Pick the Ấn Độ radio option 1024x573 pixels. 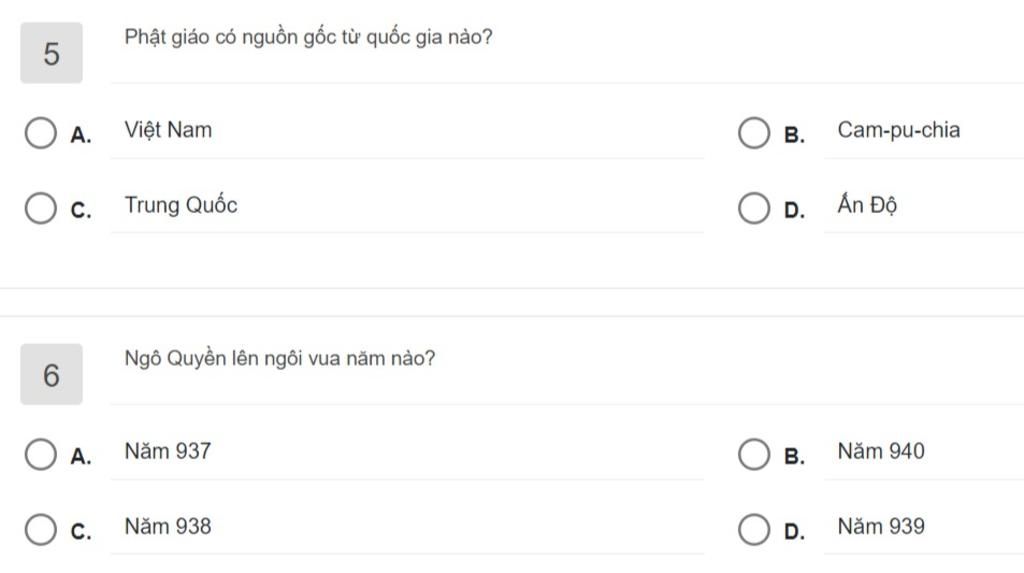point(754,208)
